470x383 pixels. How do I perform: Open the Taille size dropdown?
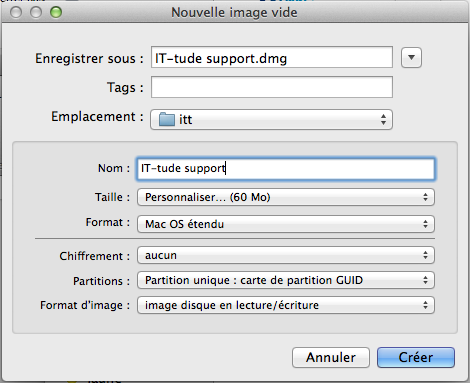tap(286, 197)
